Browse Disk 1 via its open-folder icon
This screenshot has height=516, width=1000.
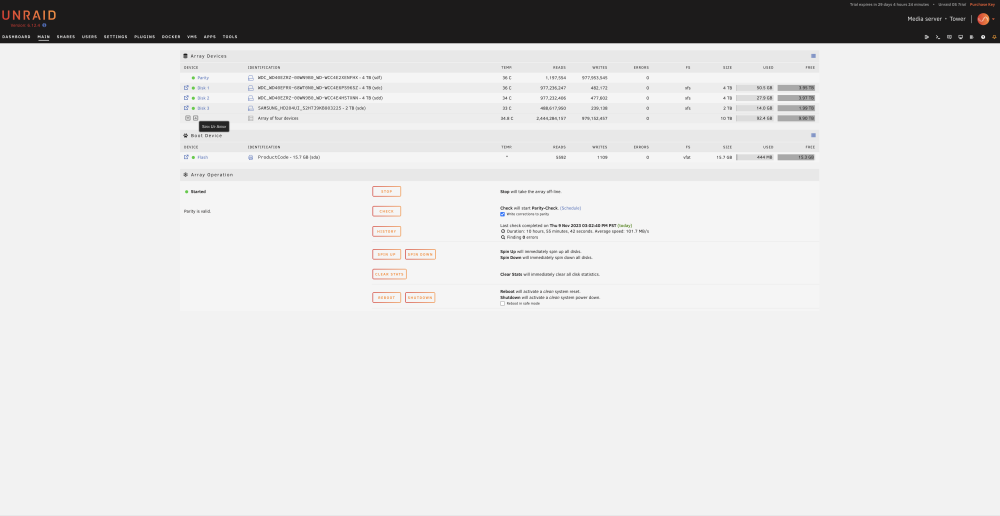[186, 88]
